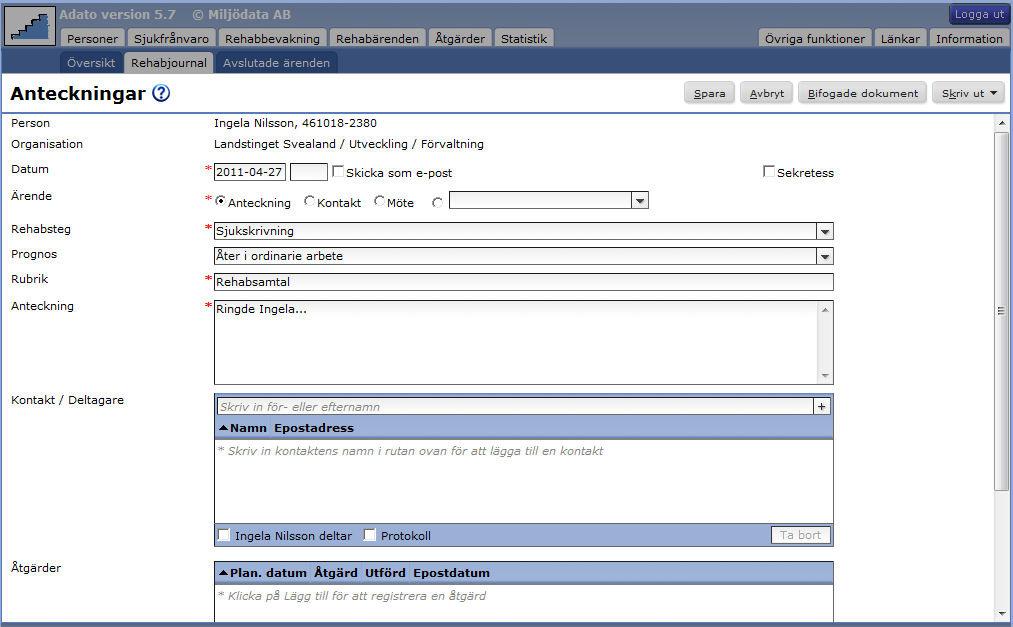Select the radio button beside the empty Ärende dropdown
The image size is (1013, 627).
click(437, 202)
